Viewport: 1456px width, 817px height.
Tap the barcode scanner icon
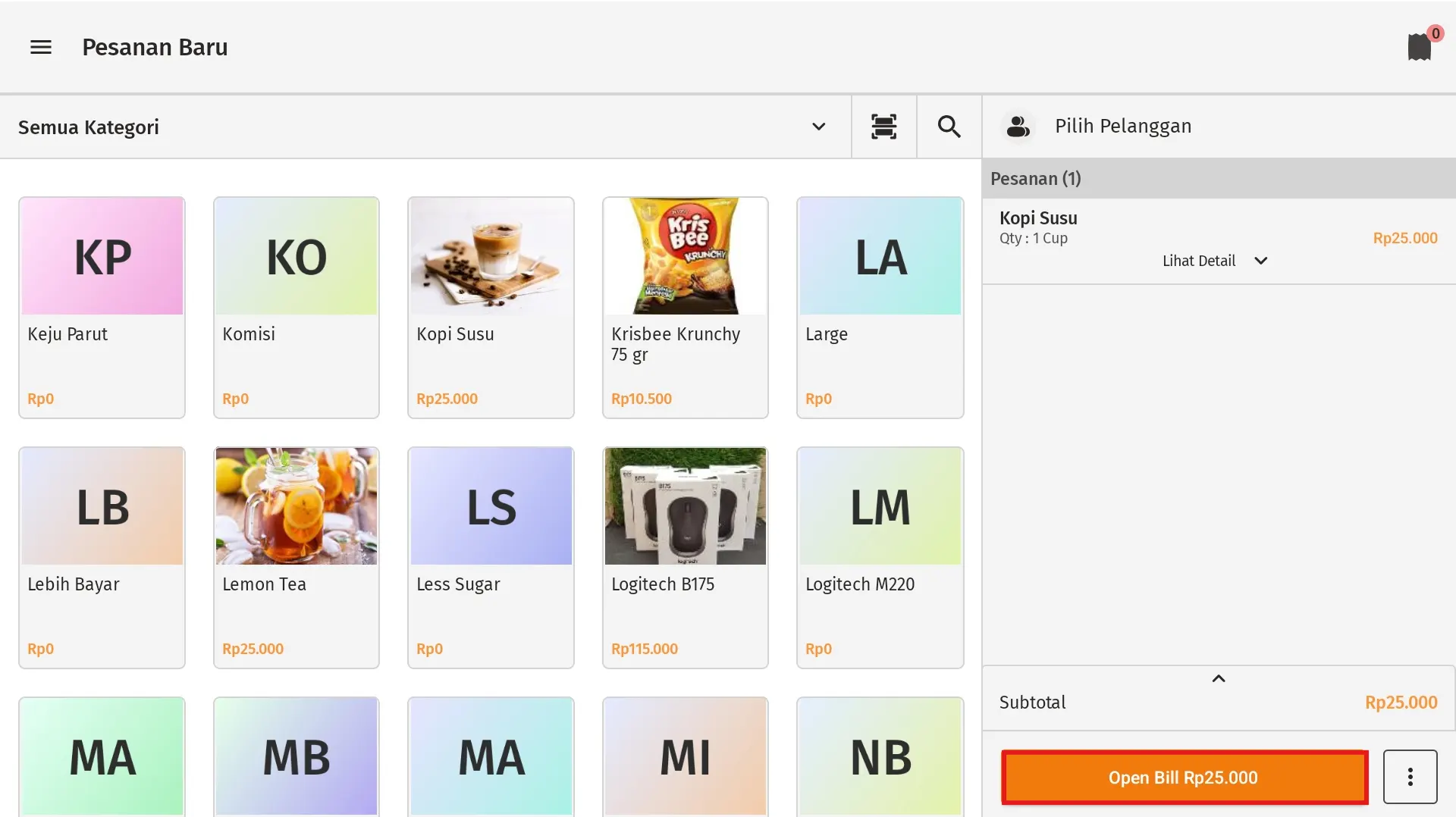point(883,127)
